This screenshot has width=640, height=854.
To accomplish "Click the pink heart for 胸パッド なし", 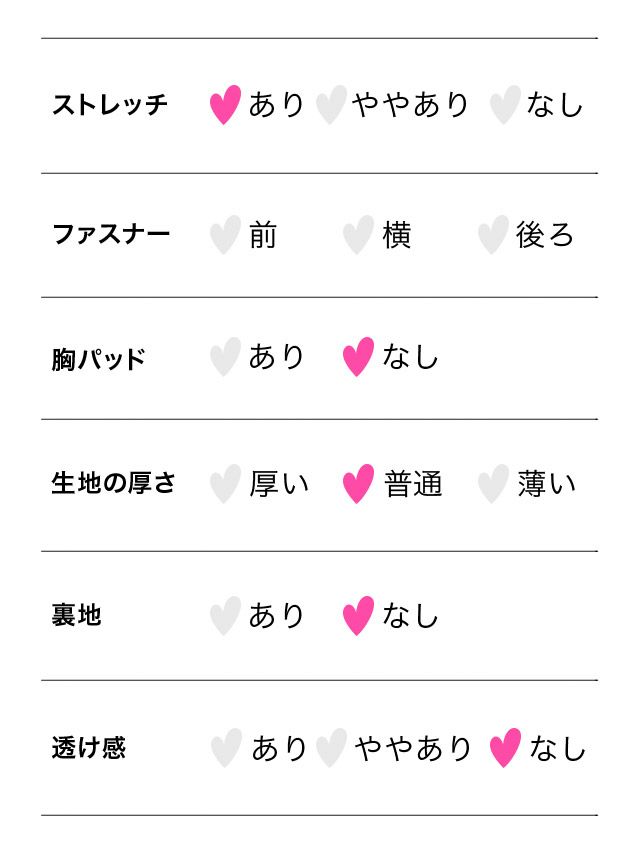I will [358, 357].
